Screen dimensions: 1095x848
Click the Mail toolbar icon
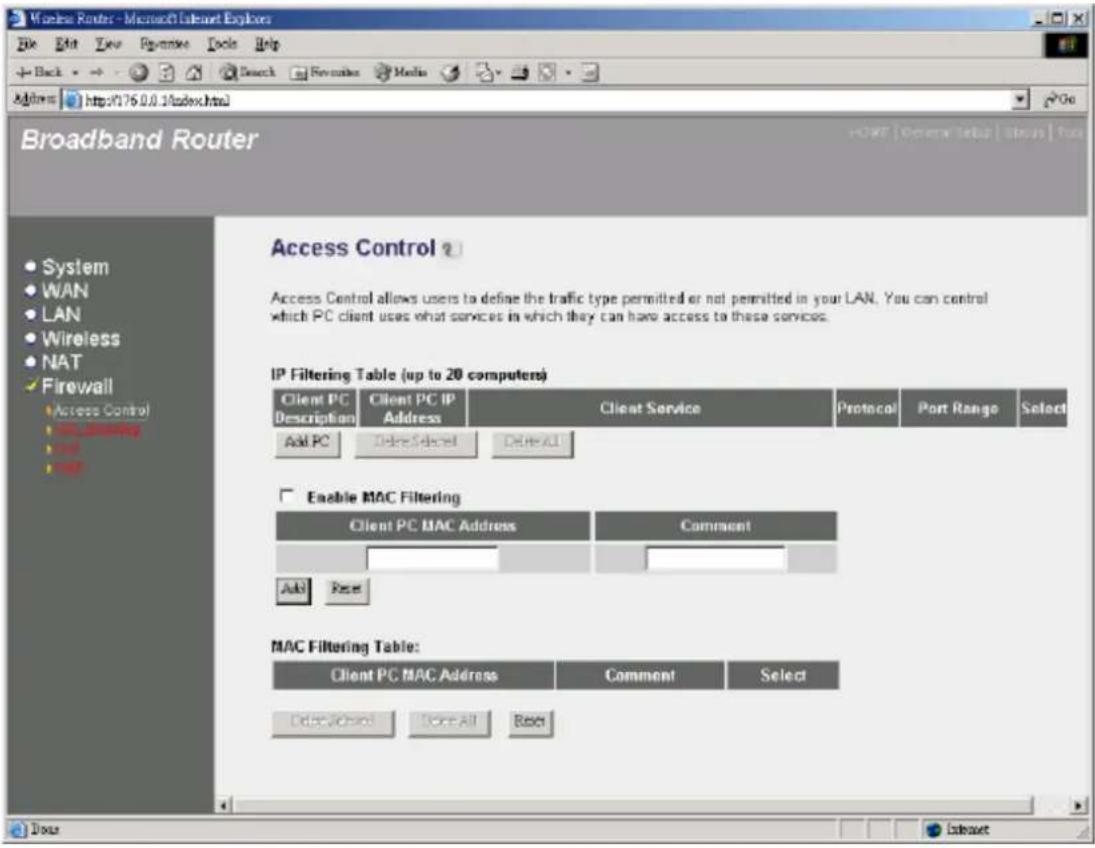click(485, 72)
